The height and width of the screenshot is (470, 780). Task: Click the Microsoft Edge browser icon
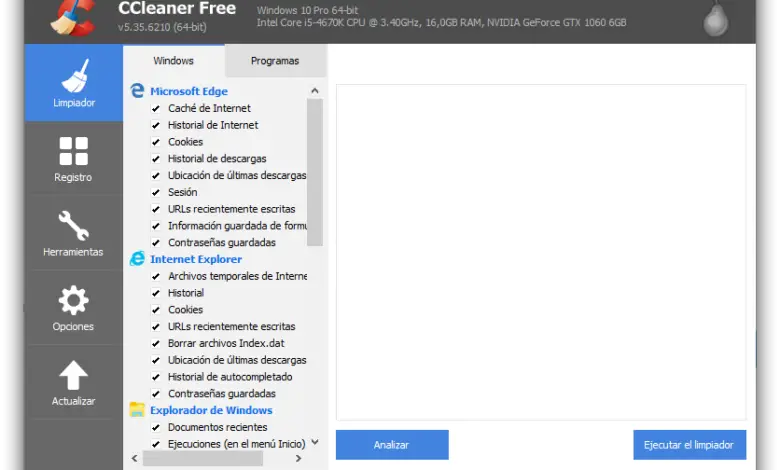pyautogui.click(x=137, y=91)
